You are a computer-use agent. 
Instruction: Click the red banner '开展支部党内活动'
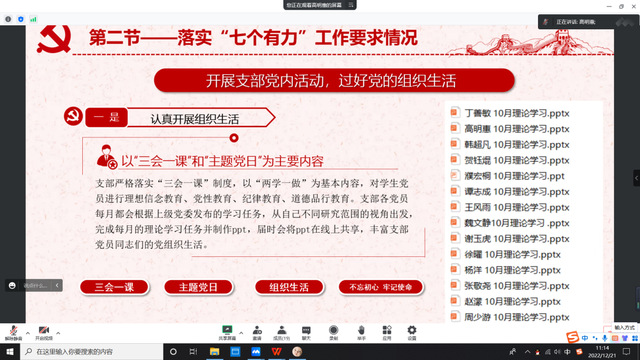click(334, 80)
